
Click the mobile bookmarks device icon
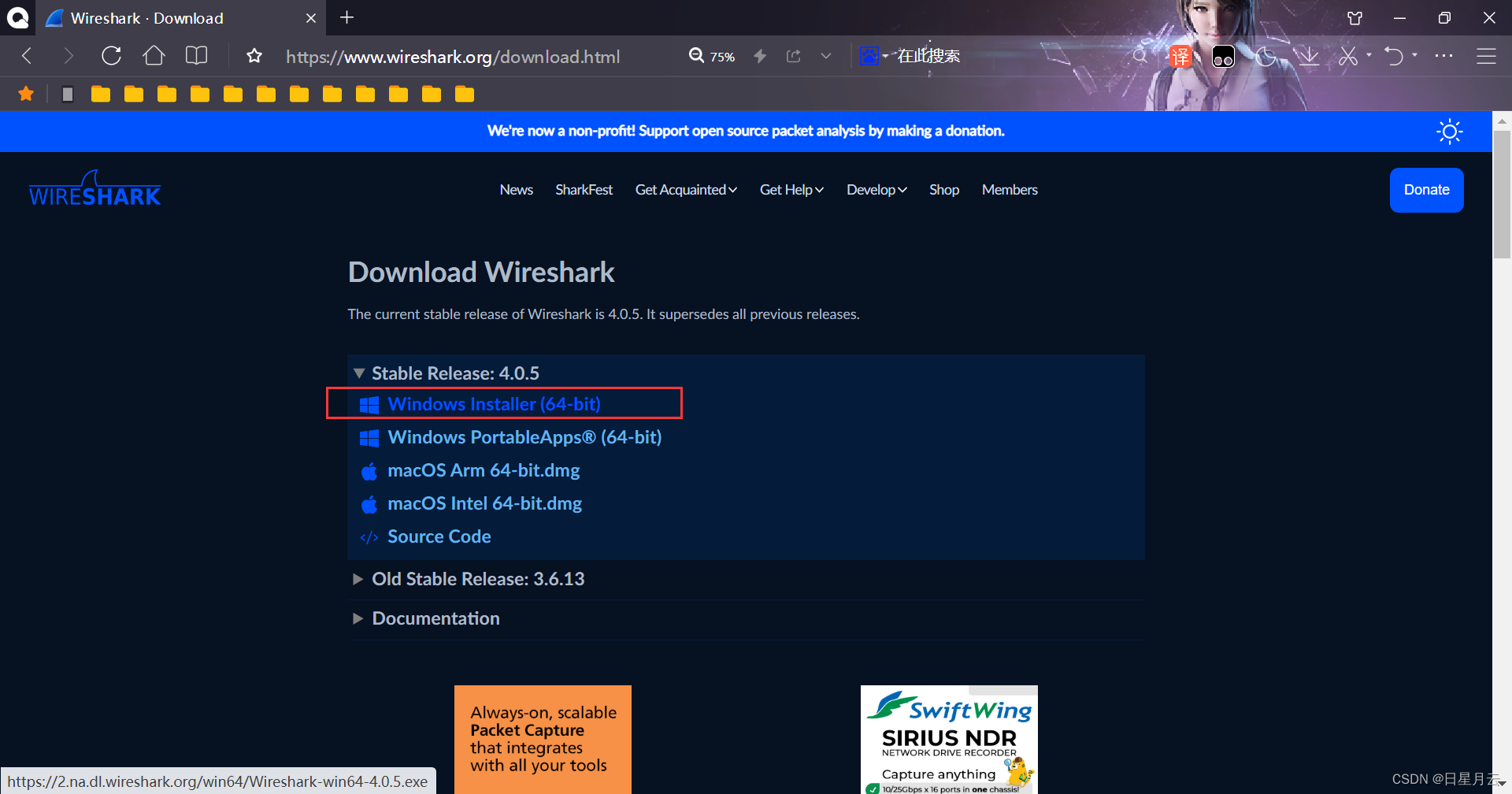click(x=68, y=95)
